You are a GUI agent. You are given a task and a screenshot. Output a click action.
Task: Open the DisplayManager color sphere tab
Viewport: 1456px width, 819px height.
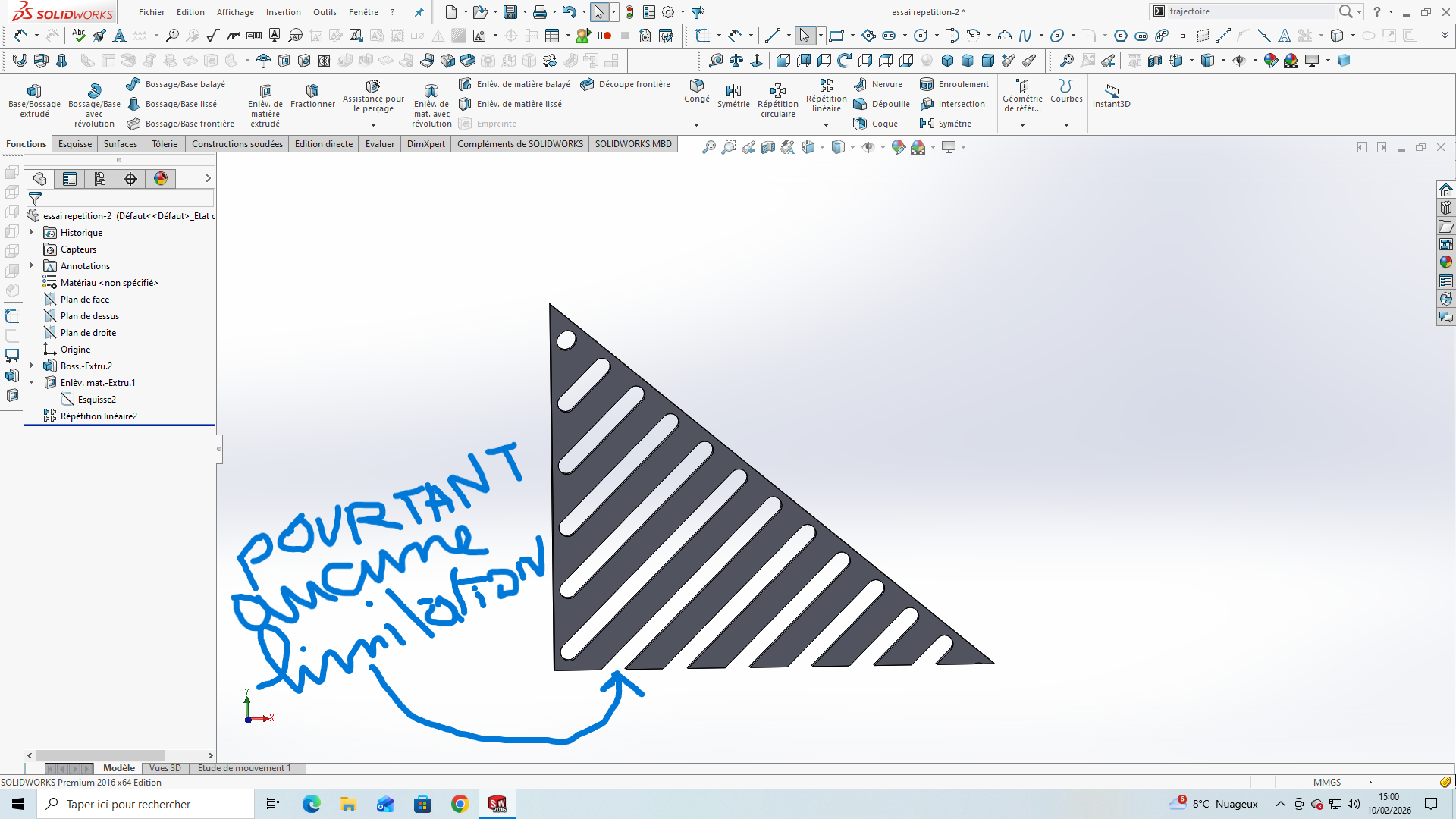(x=161, y=179)
